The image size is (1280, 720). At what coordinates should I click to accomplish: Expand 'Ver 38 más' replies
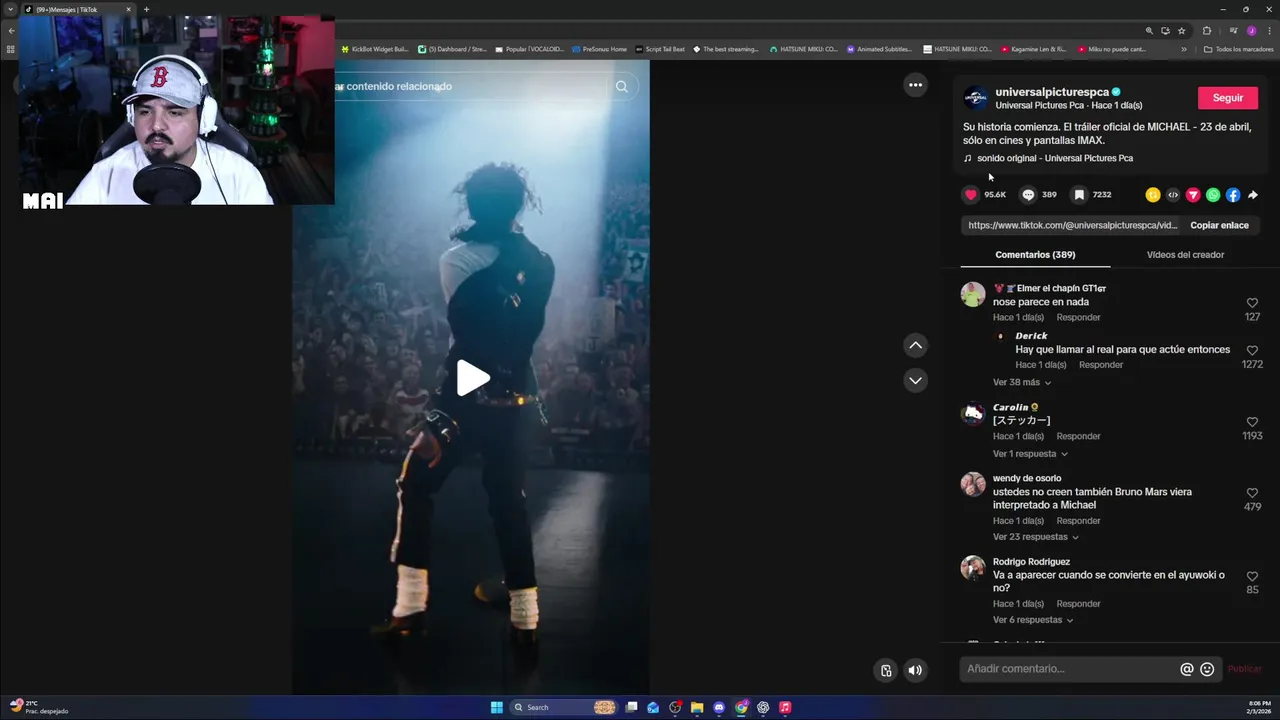click(x=1022, y=382)
